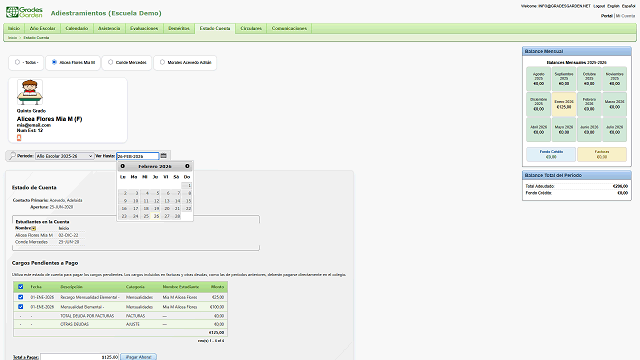Image resolution: width=640 pixels, height=360 pixels.
Task: Click the OTRAS DEUDAS row text
Action: pos(74,324)
